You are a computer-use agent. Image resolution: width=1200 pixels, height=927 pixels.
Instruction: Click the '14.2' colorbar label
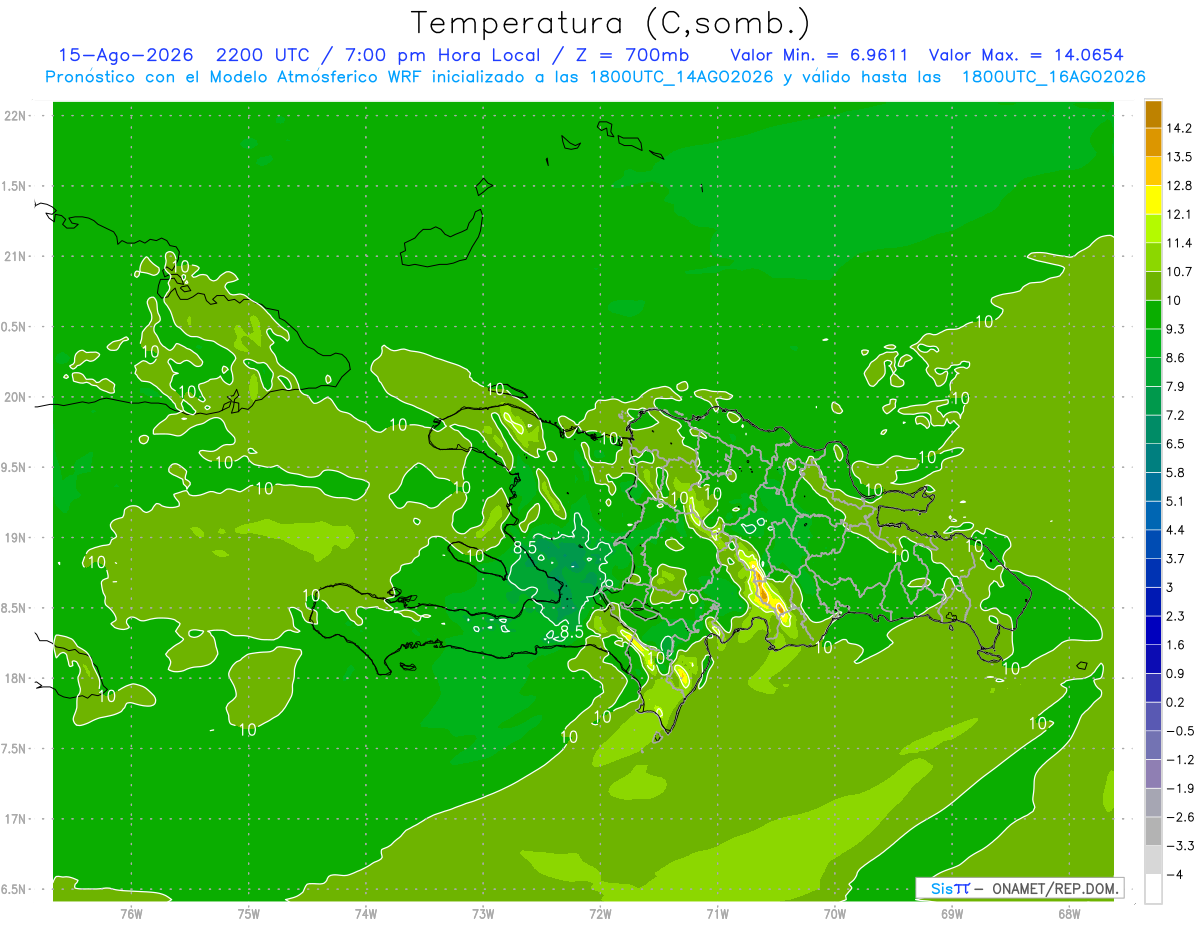click(1179, 128)
